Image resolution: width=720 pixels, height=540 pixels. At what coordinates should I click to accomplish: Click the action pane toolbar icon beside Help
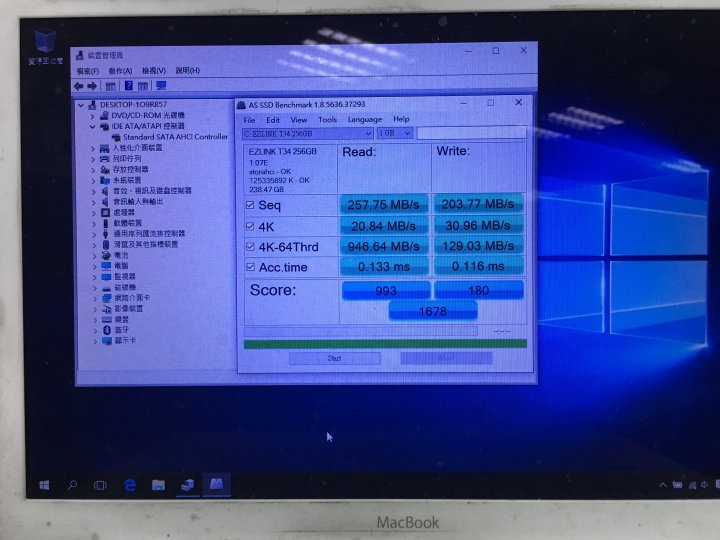[x=143, y=86]
